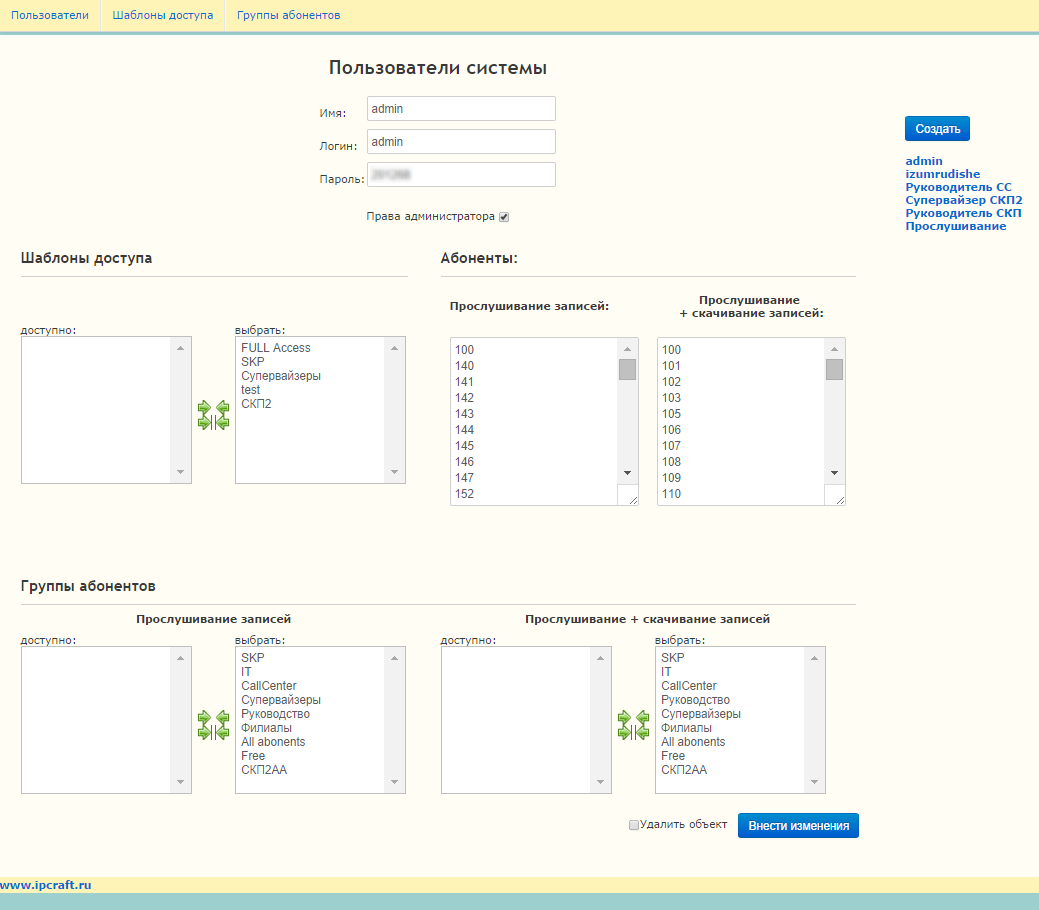Click the move-all-right arrow in Шаблоны доступа
Image resolution: width=1039 pixels, height=910 pixels.
pos(204,422)
